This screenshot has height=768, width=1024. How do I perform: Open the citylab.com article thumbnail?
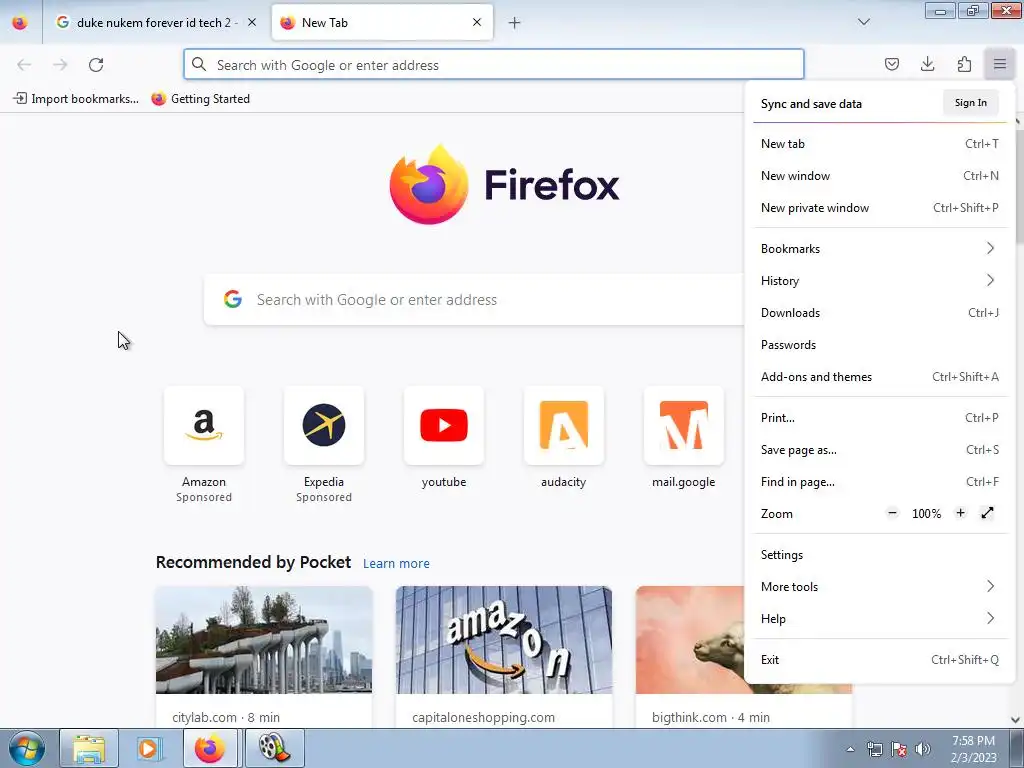[x=264, y=640]
